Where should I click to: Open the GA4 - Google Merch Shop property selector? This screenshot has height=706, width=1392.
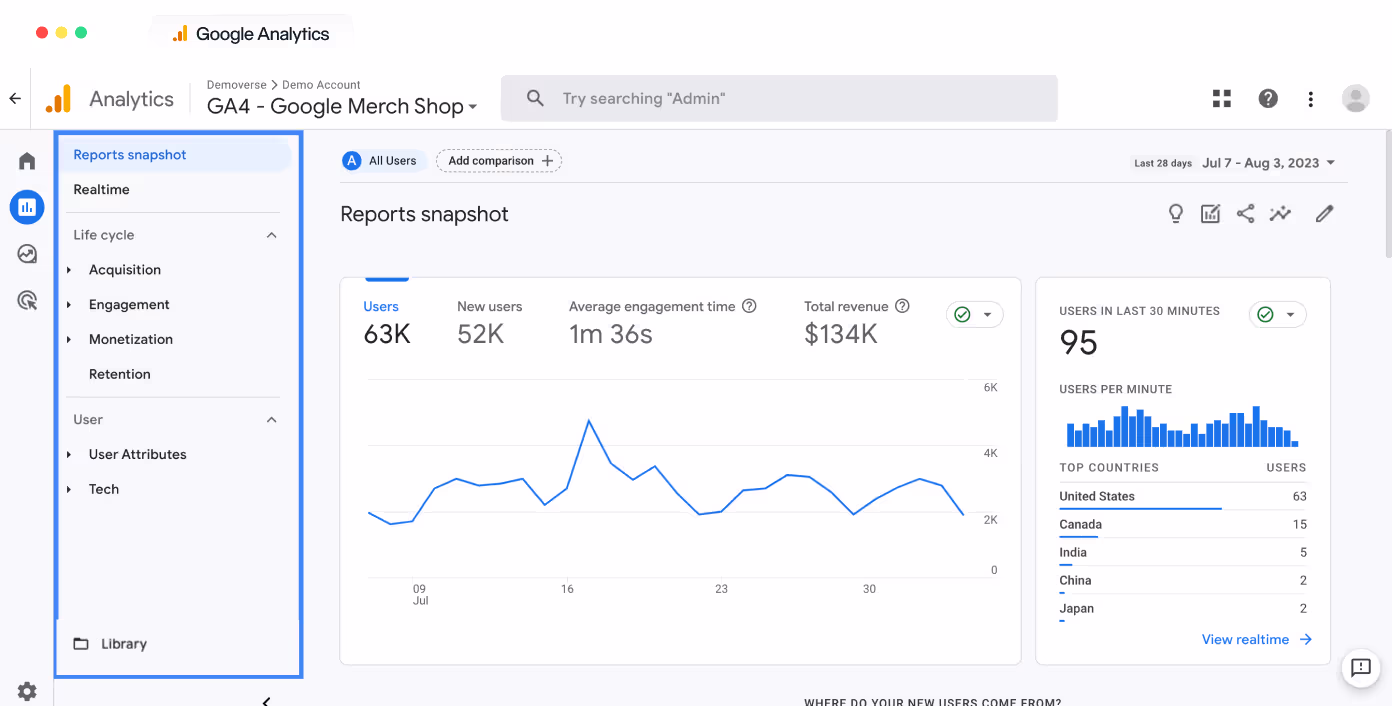[x=341, y=106]
